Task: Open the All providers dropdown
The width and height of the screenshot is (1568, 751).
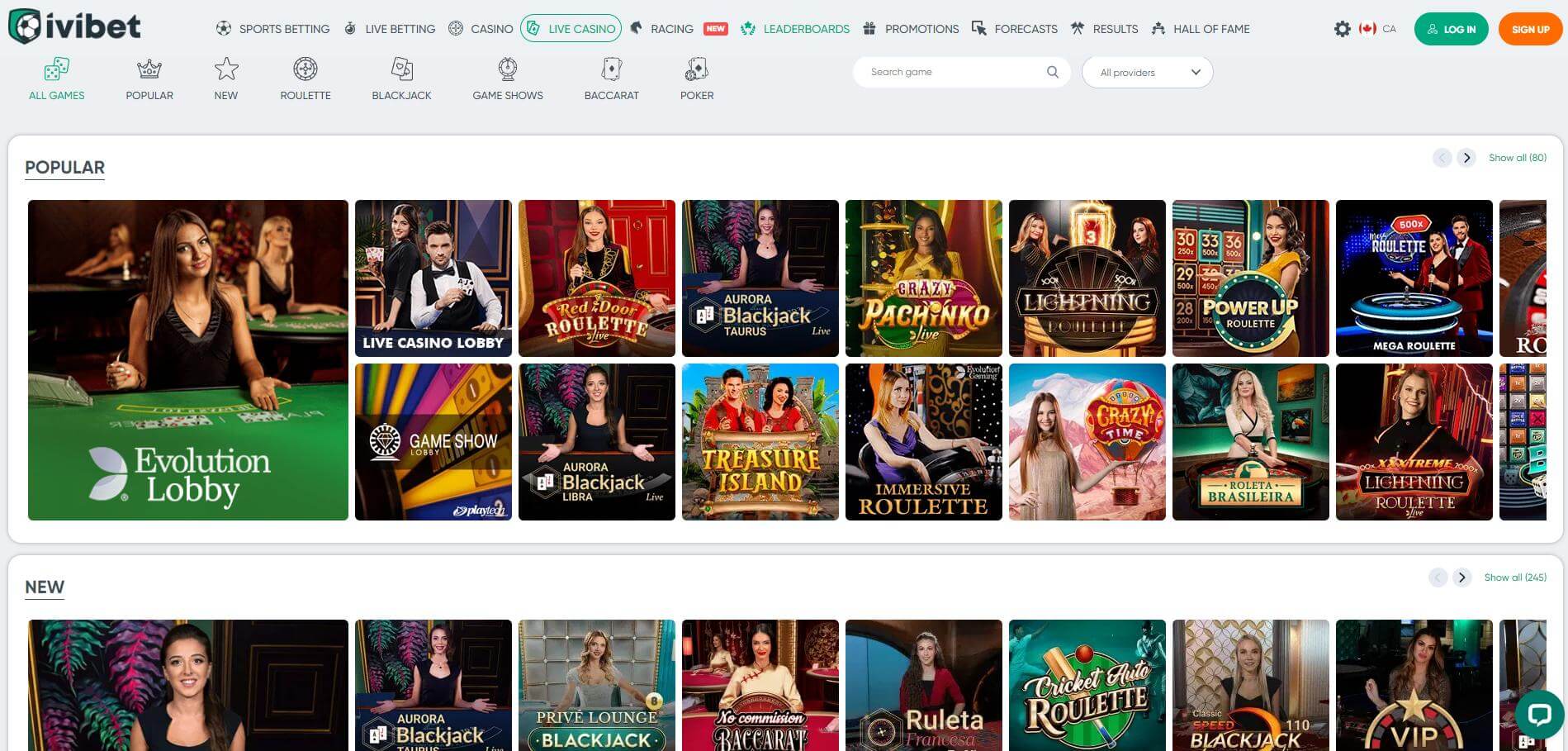Action: [1147, 72]
